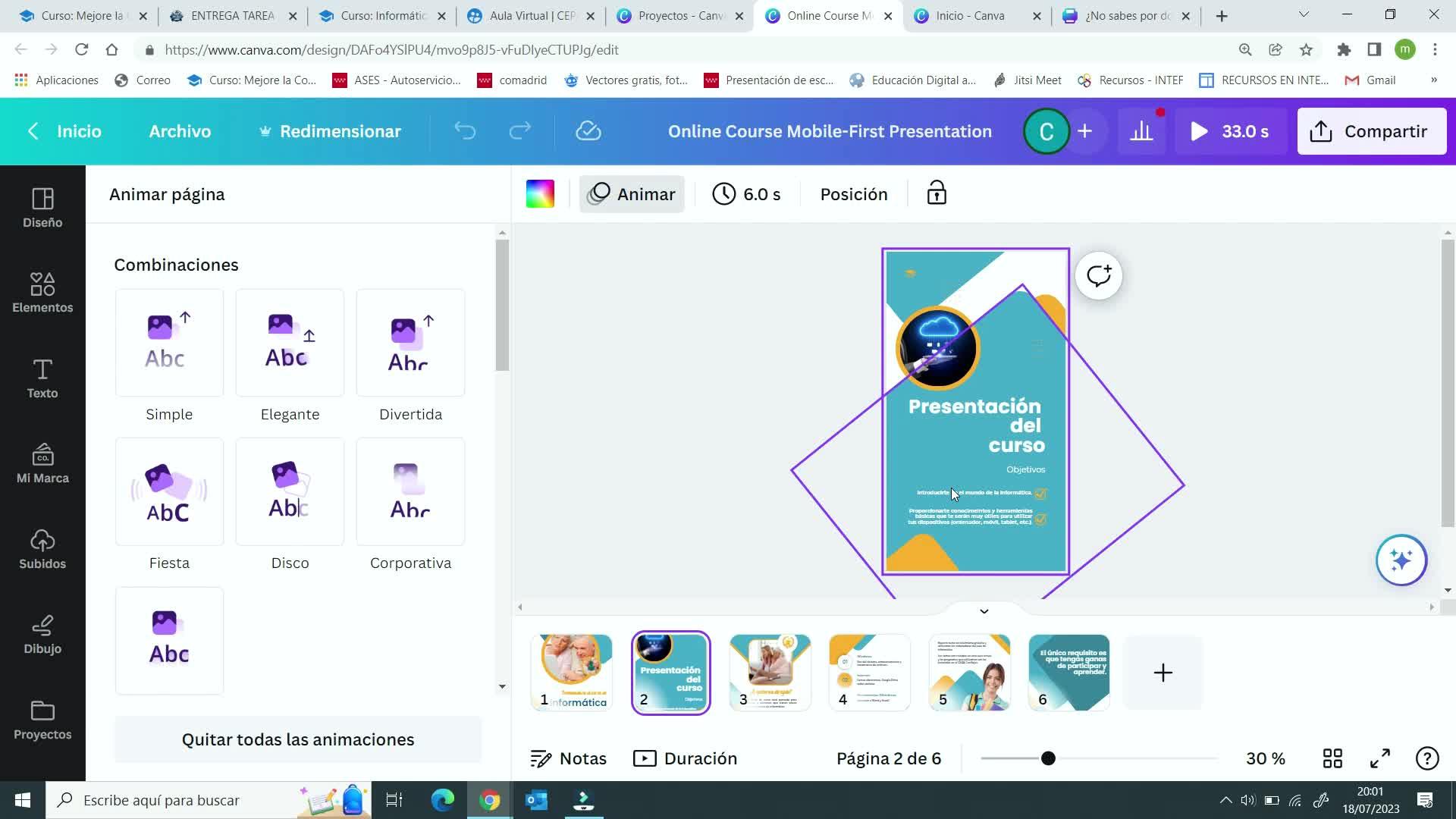Click the cloud save status icon
This screenshot has height=819, width=1456.
(588, 131)
